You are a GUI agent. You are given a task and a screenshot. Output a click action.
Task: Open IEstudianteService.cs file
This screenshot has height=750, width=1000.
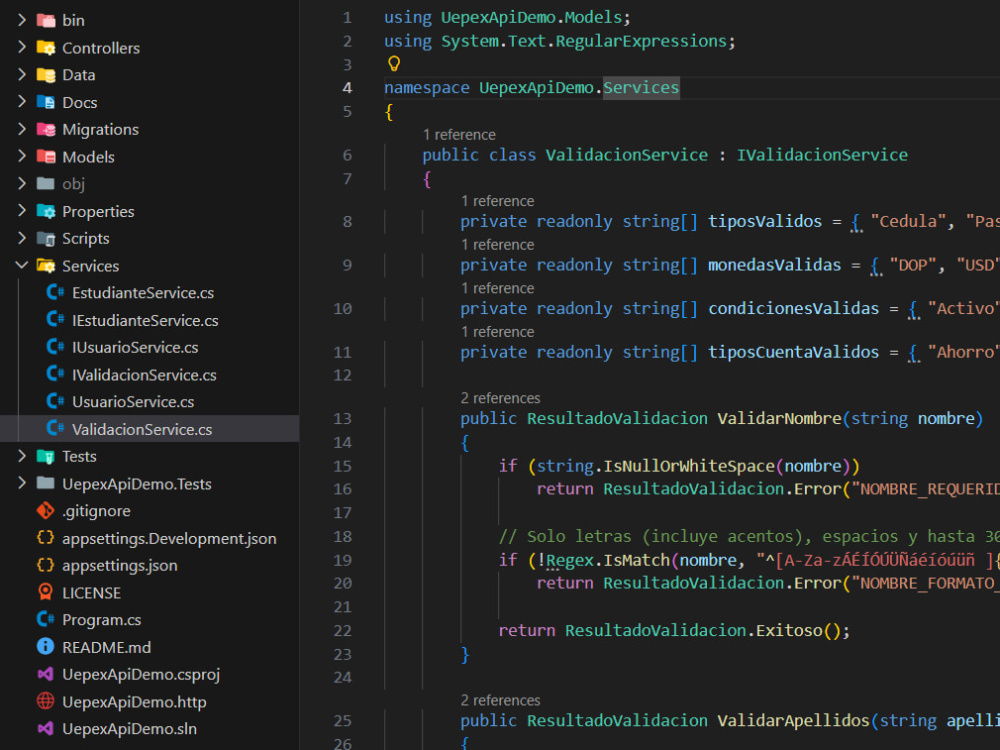pos(145,320)
